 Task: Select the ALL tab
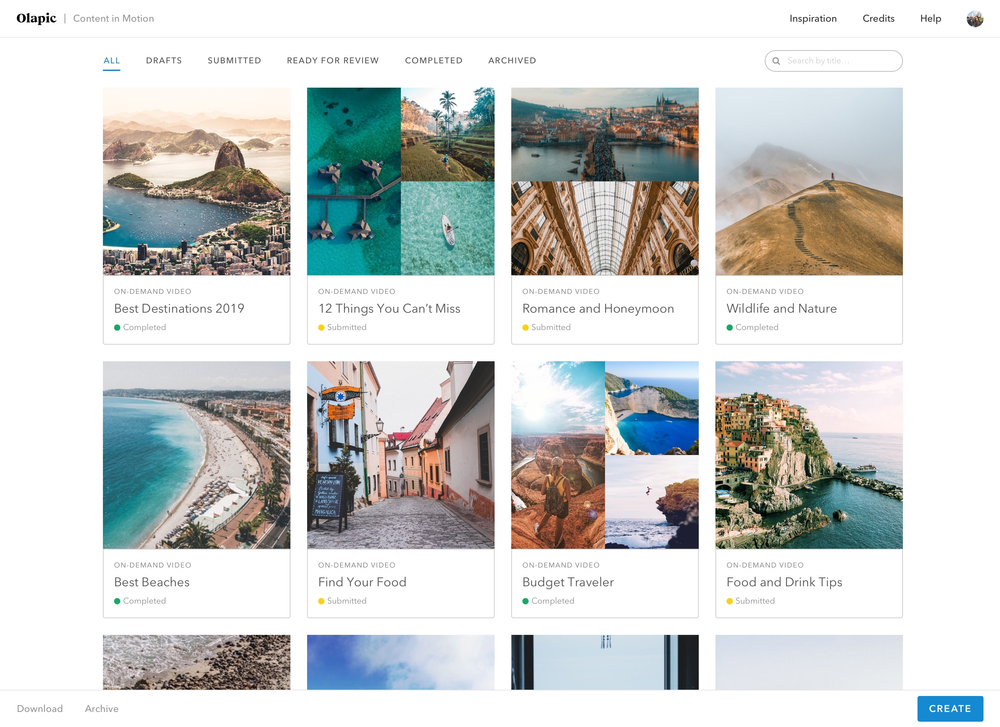112,61
